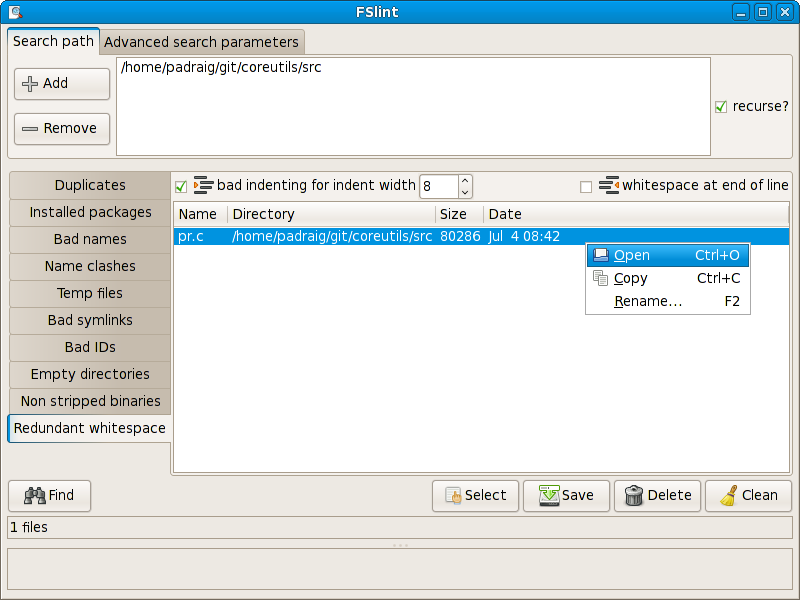
Task: Click the empty log output pane
Action: pyautogui.click(x=400, y=569)
